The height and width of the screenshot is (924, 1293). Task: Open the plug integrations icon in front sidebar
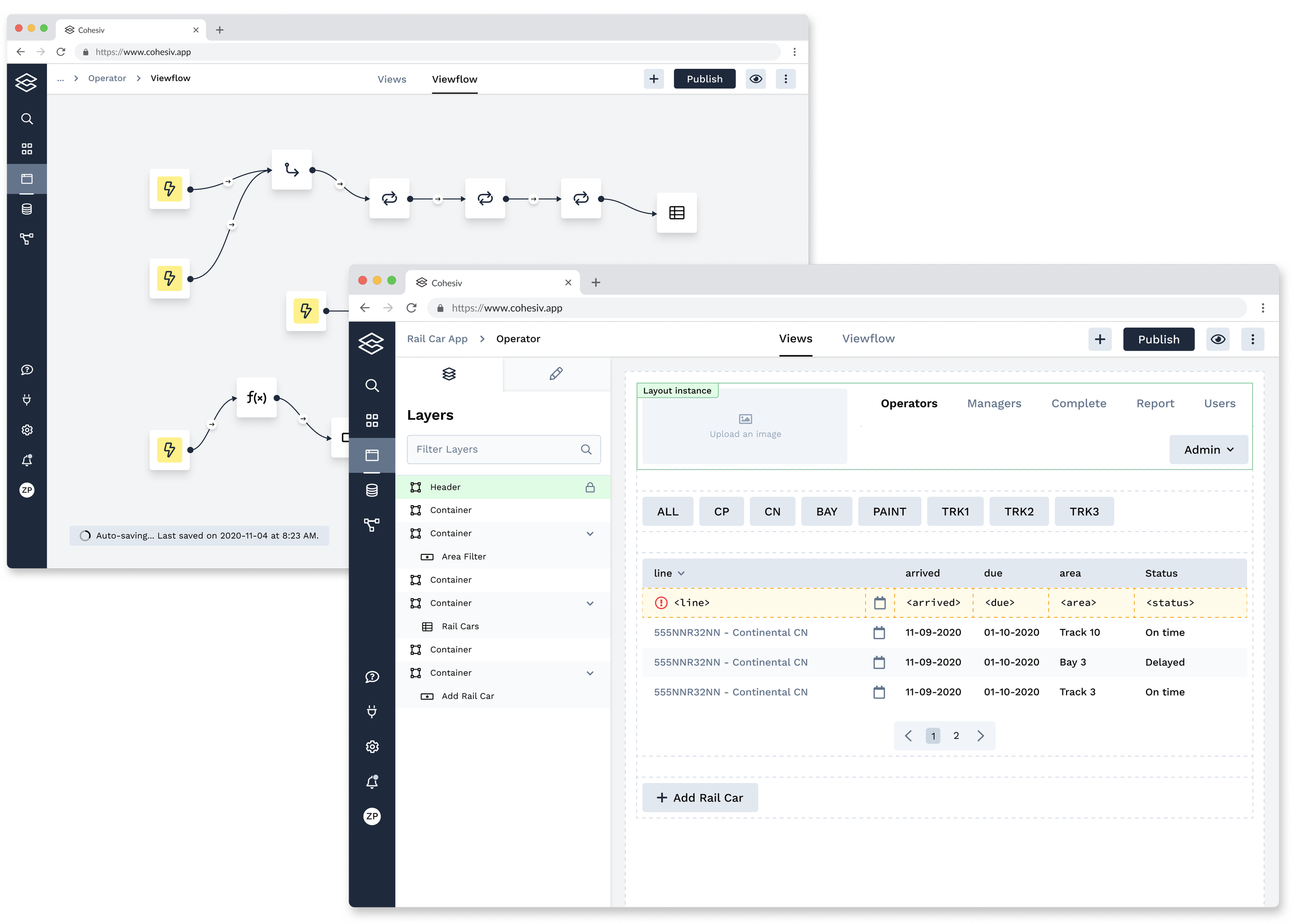[x=372, y=711]
